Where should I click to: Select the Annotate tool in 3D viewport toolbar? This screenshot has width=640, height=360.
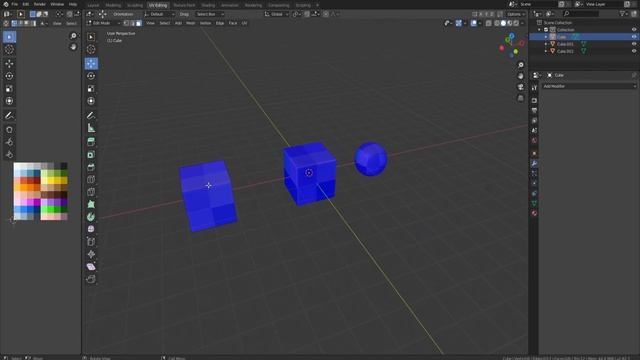91,116
